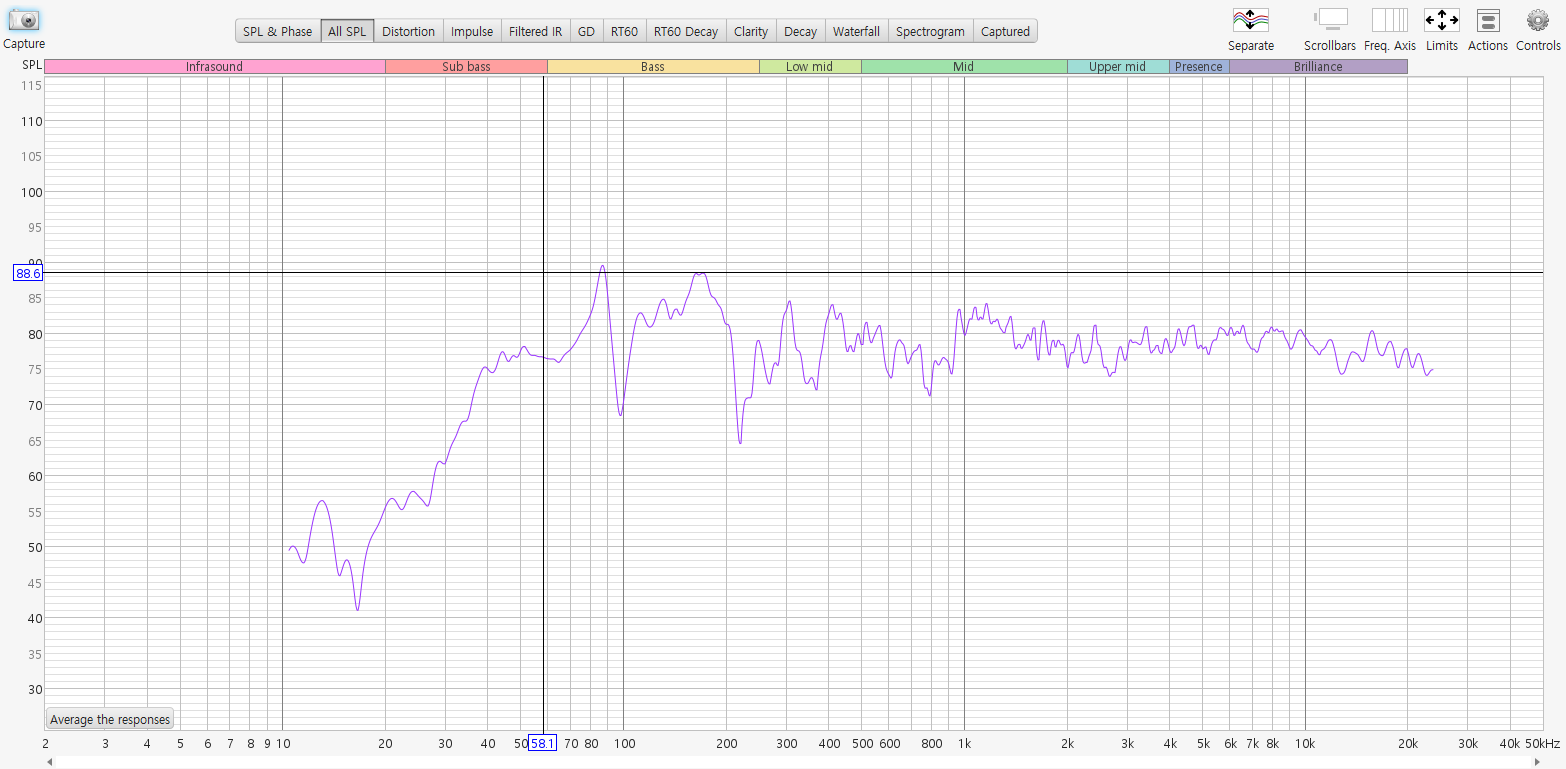This screenshot has width=1566, height=769.
Task: Click the 115 value on SPL axis
Action: 31,86
